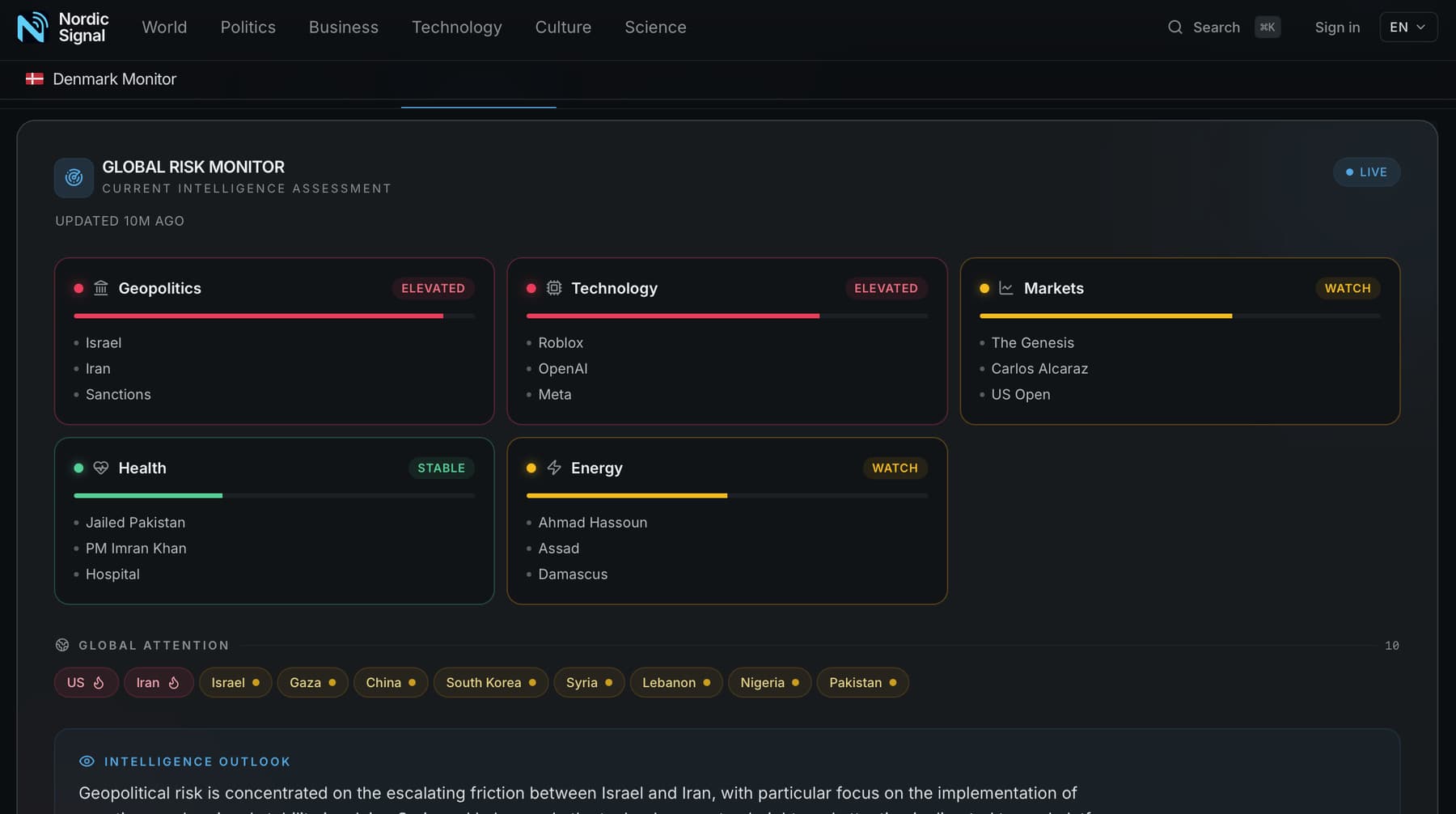This screenshot has width=1456, height=814.
Task: Click the Energy lightning bolt icon
Action: 554,468
